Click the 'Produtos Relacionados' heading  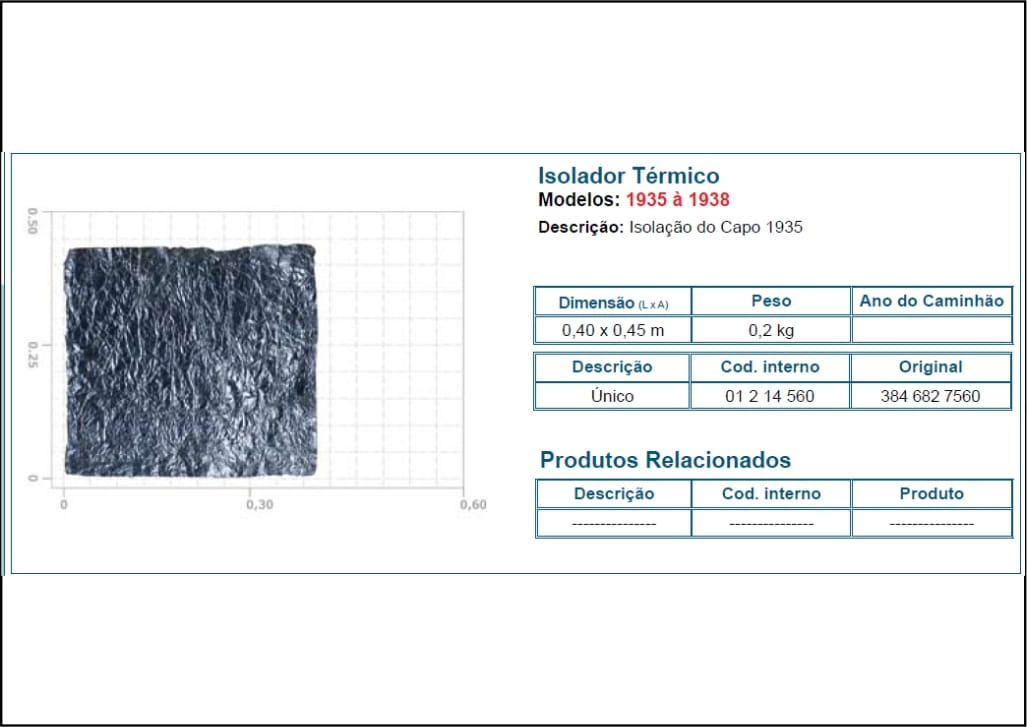(665, 460)
